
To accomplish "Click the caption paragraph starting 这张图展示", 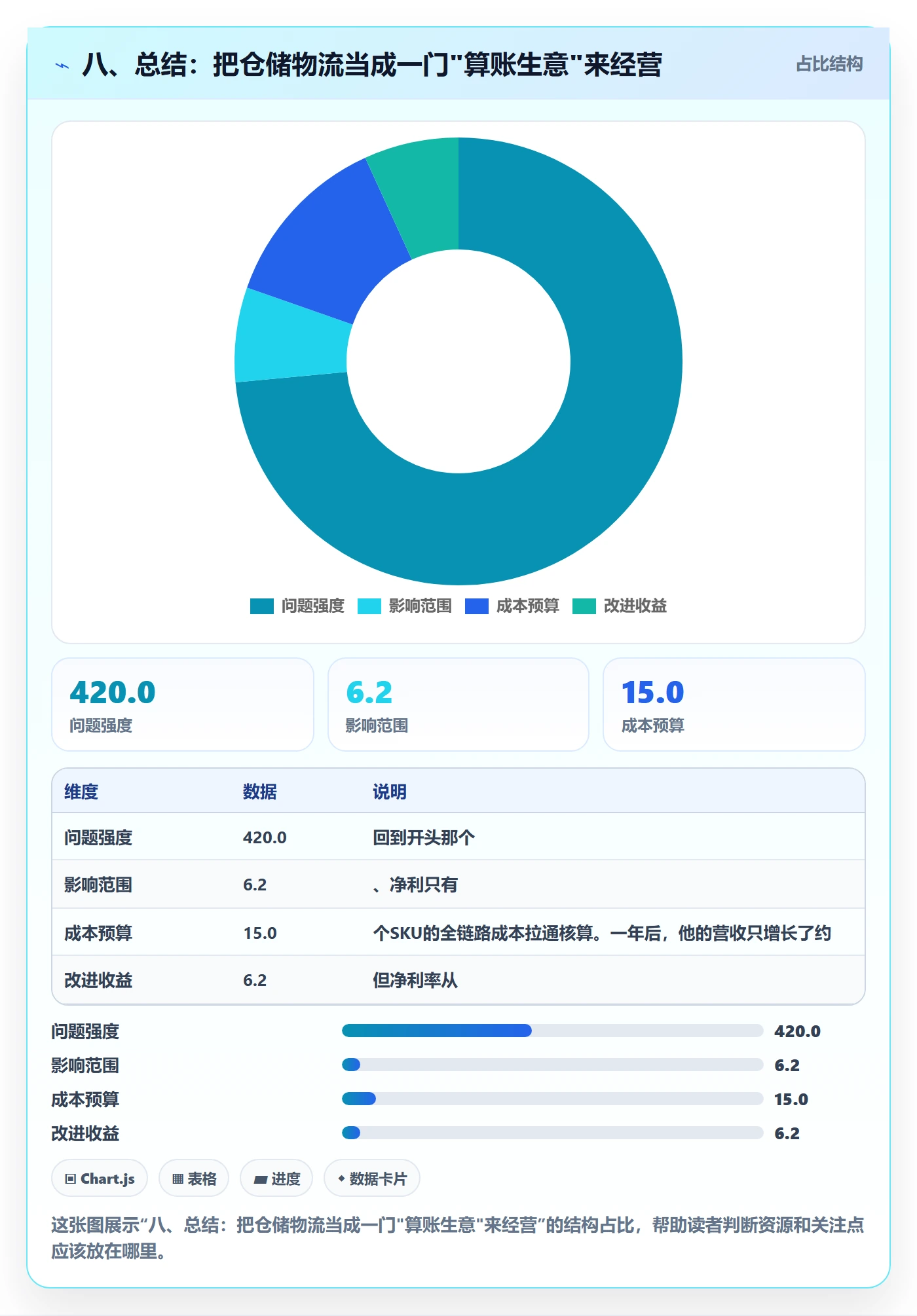I will [458, 1237].
